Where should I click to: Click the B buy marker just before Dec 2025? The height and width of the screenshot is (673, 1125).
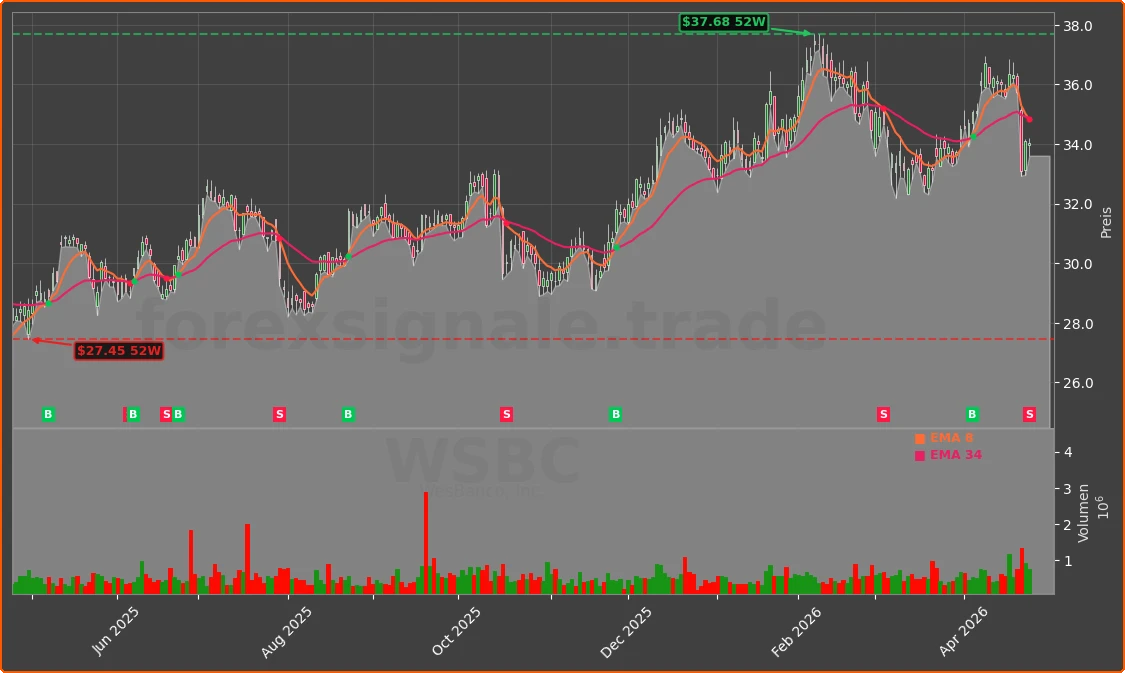[616, 414]
